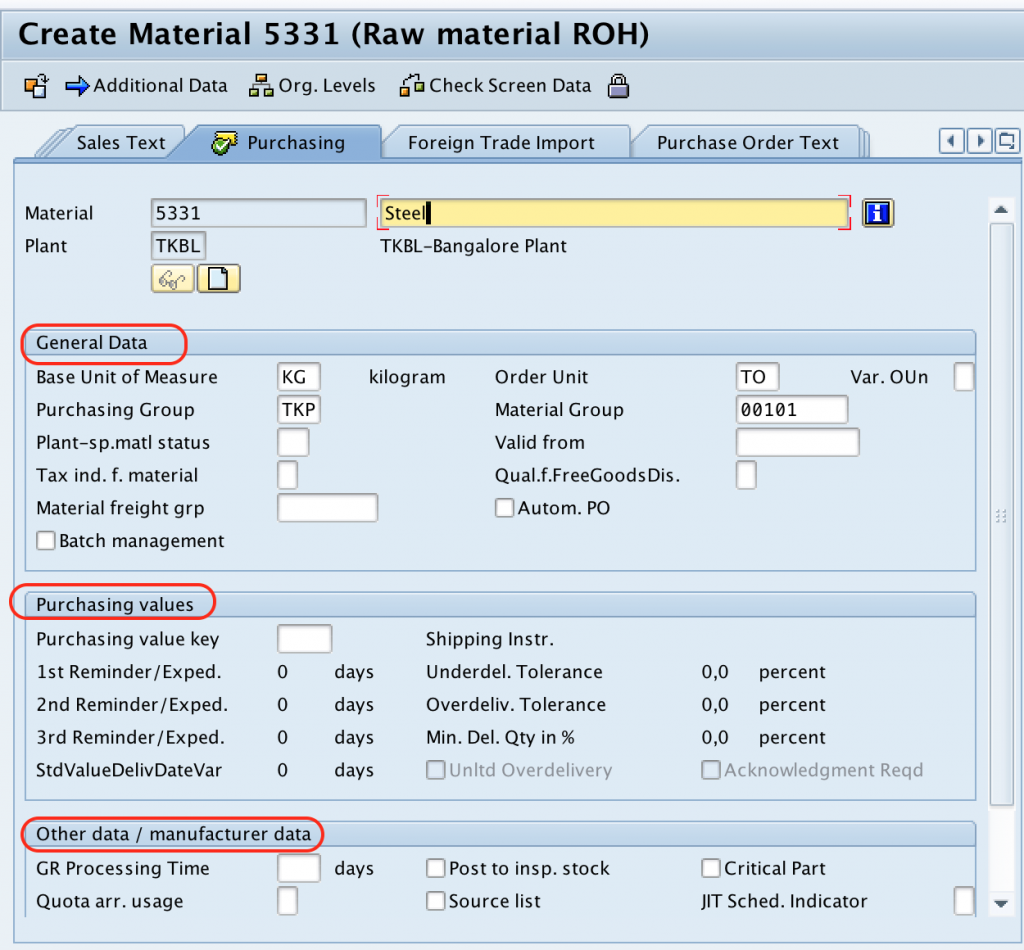Enable the Source list checkbox
The width and height of the screenshot is (1024, 950).
click(436, 900)
